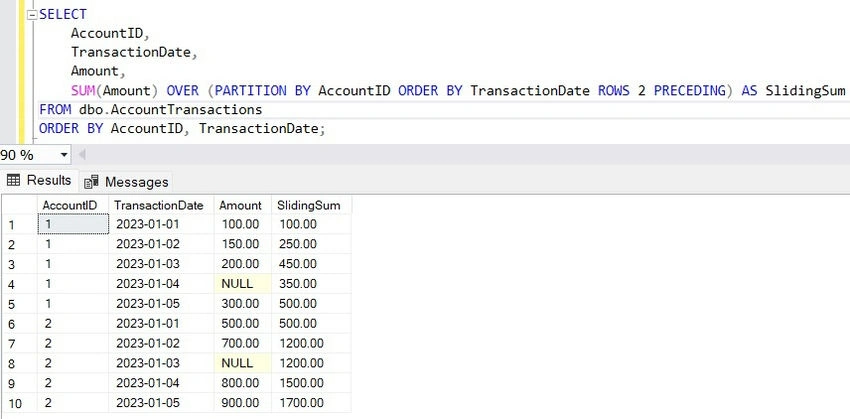Click SlidingSum value 450.00
Screen dimensions: 850x419
tap(298, 264)
